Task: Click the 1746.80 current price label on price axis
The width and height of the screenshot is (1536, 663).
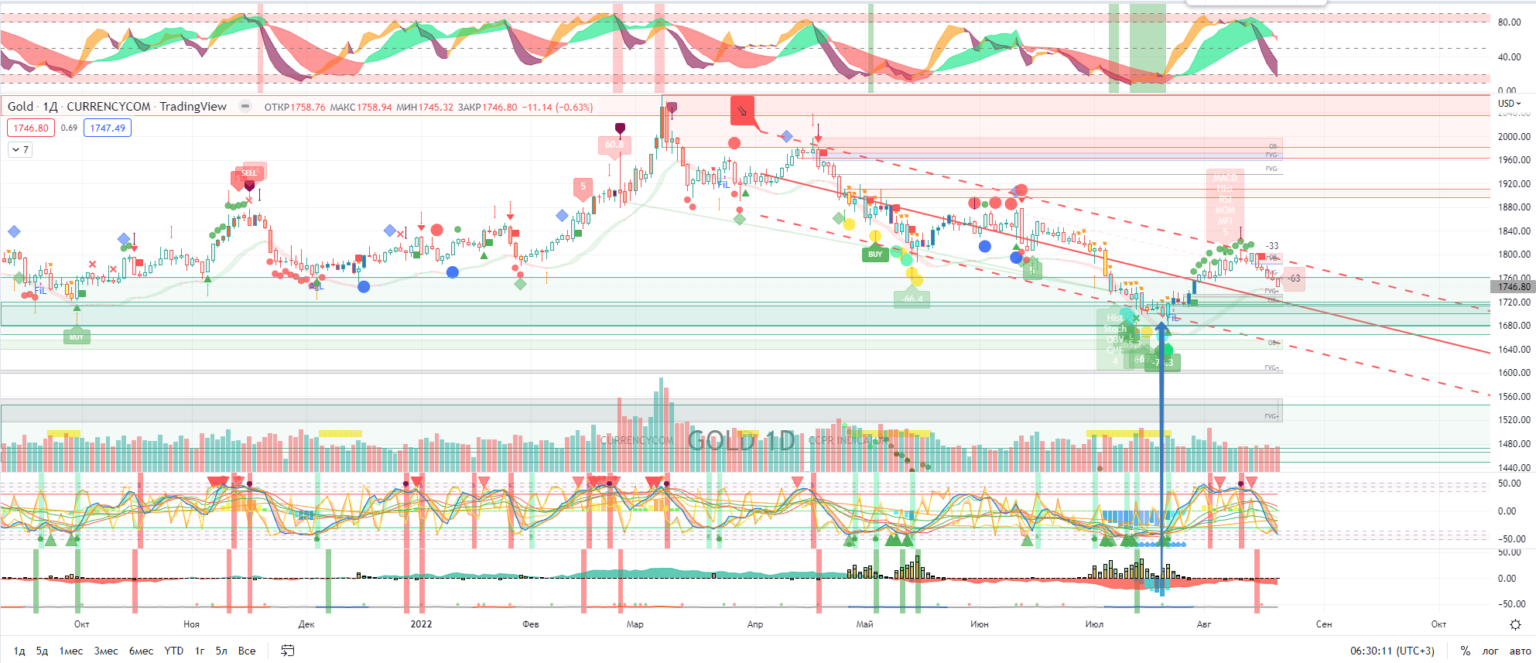Action: click(1510, 286)
